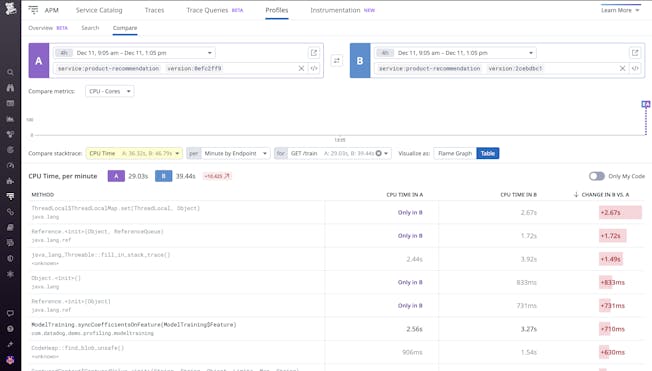
Task: Select the Table visualization
Action: coord(488,153)
